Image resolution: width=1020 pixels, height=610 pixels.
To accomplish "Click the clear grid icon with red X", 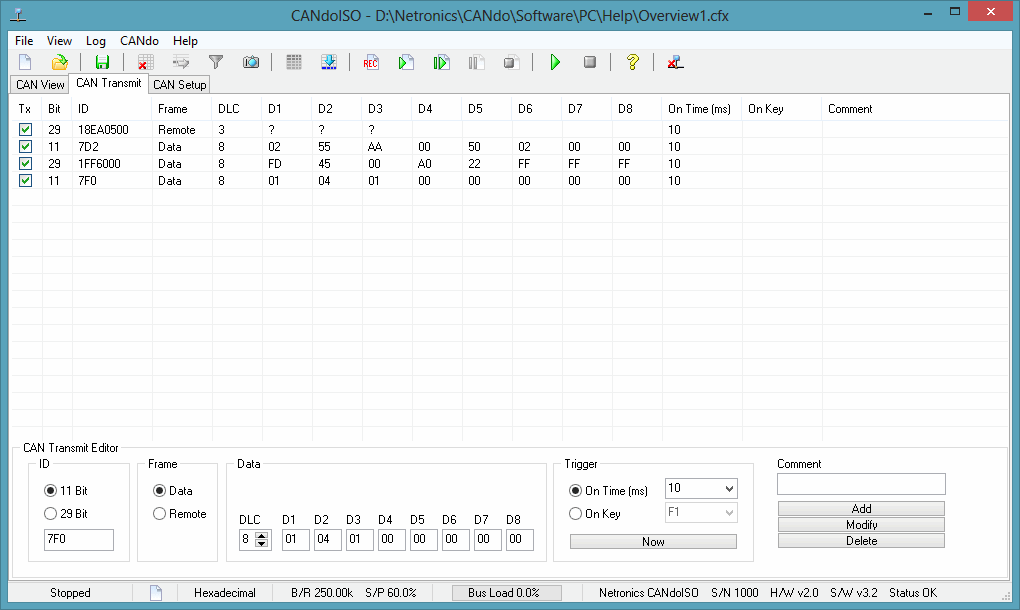I will [146, 62].
